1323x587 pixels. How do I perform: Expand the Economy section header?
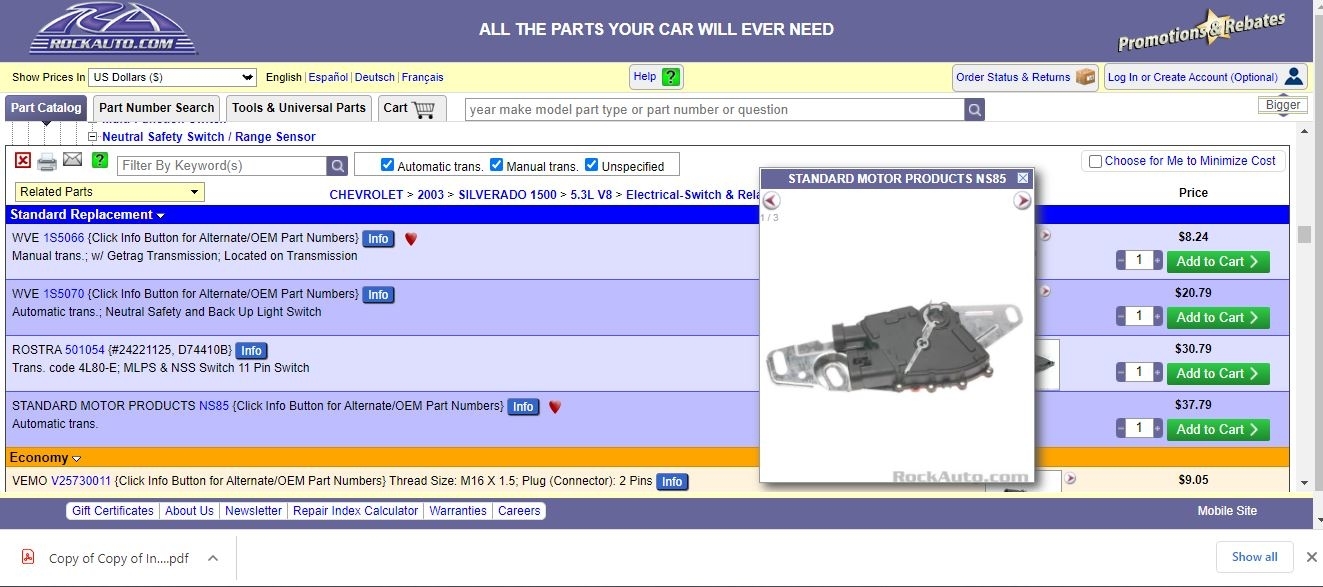[x=45, y=458]
